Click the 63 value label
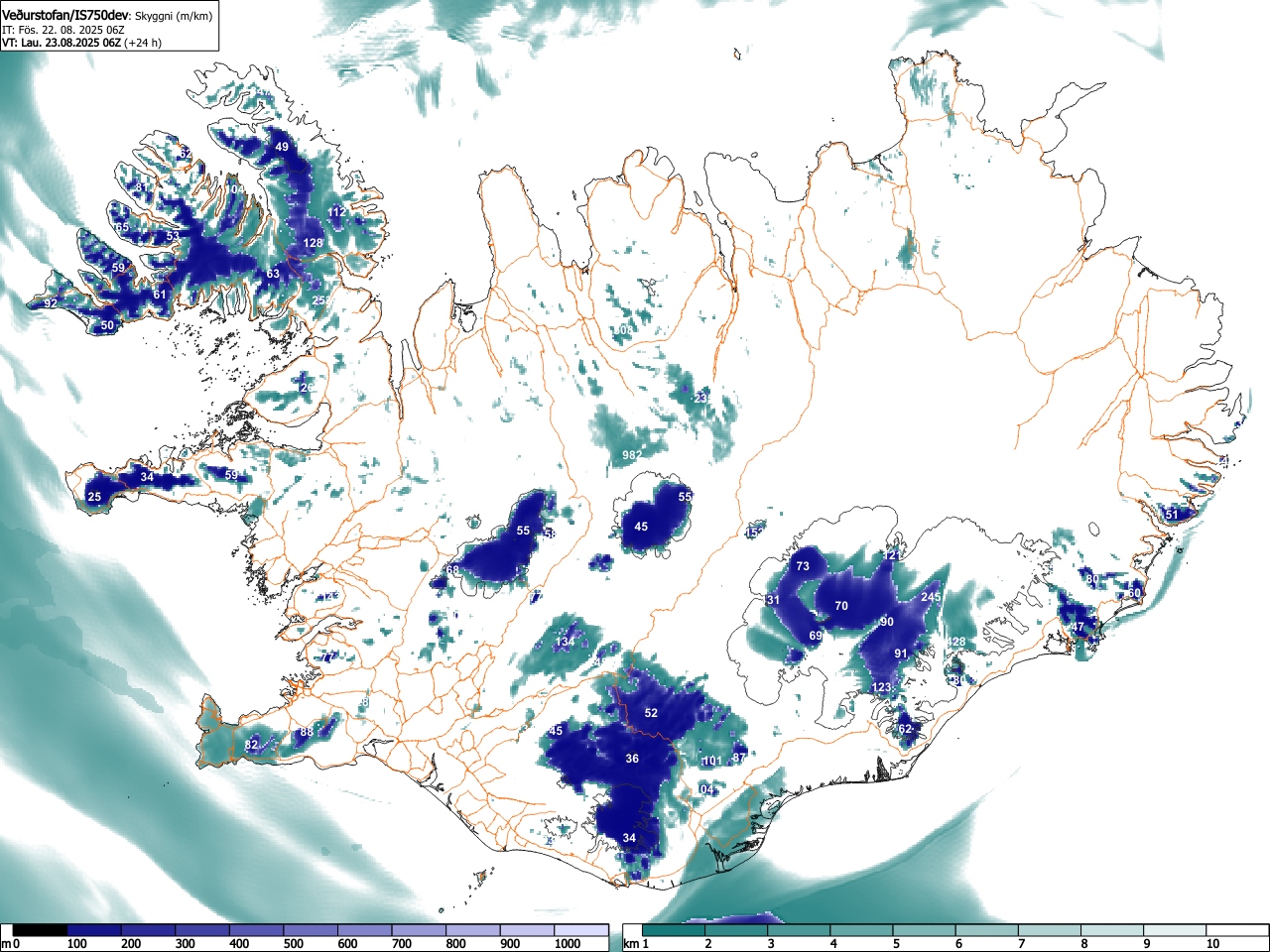The image size is (1270, 952). click(273, 274)
